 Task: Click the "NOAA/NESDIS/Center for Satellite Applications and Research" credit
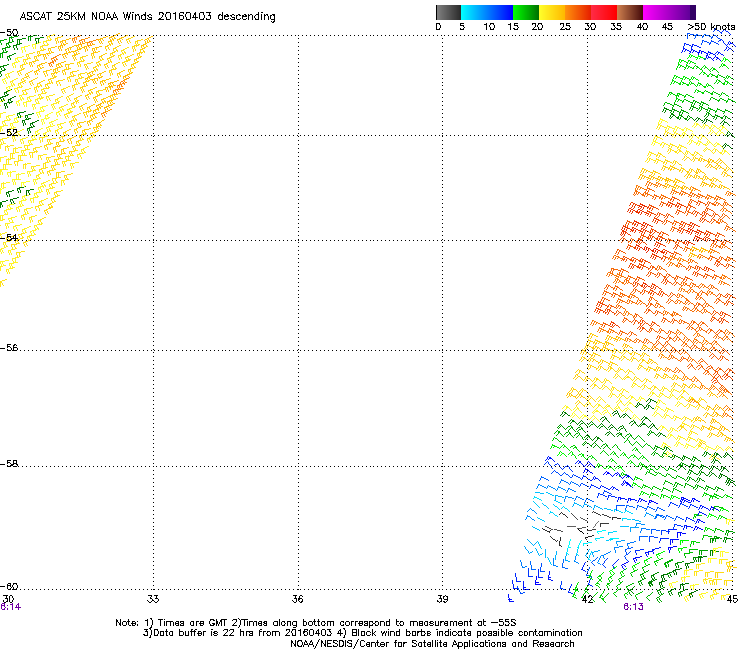click(x=432, y=644)
